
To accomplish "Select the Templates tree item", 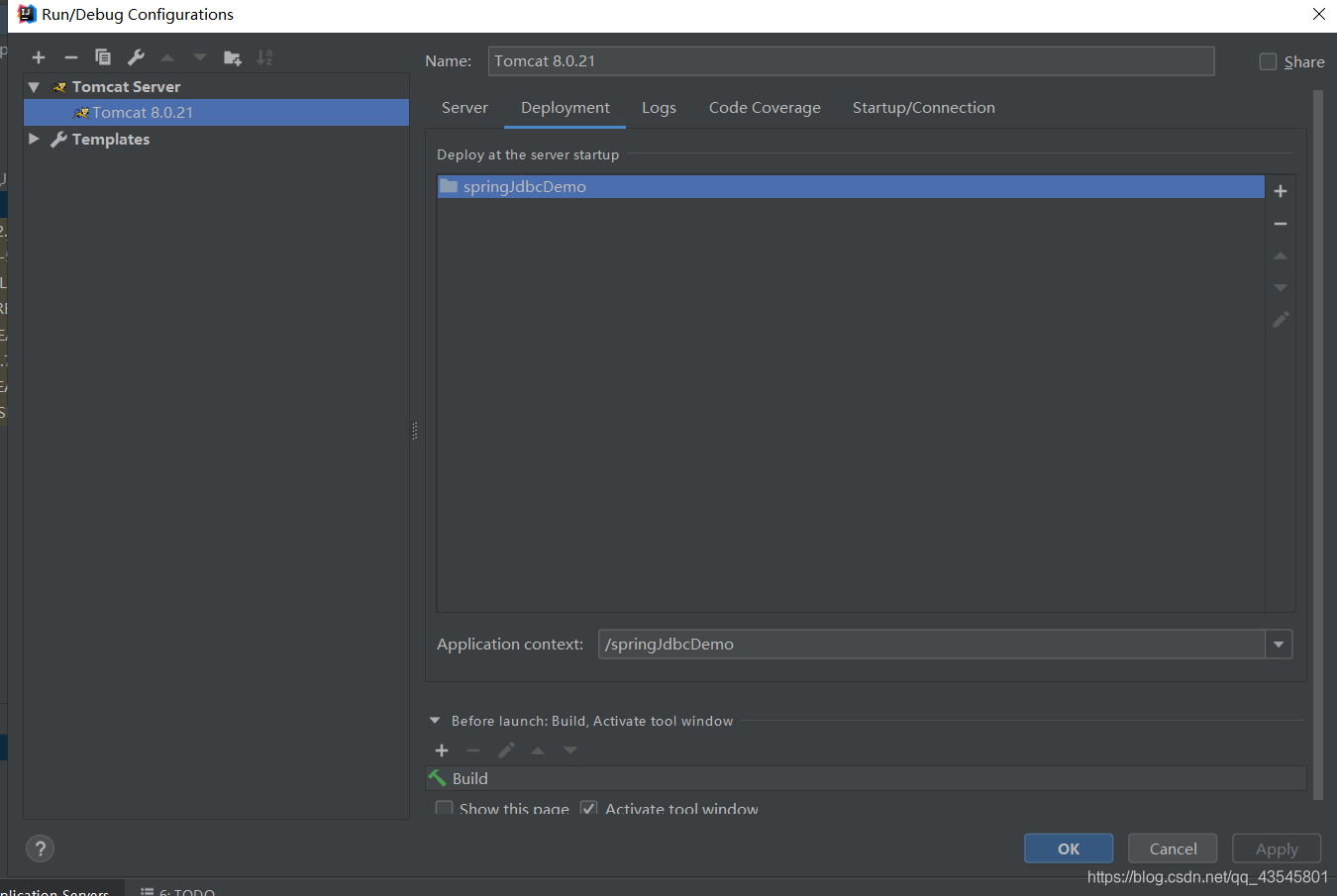I will 111,140.
